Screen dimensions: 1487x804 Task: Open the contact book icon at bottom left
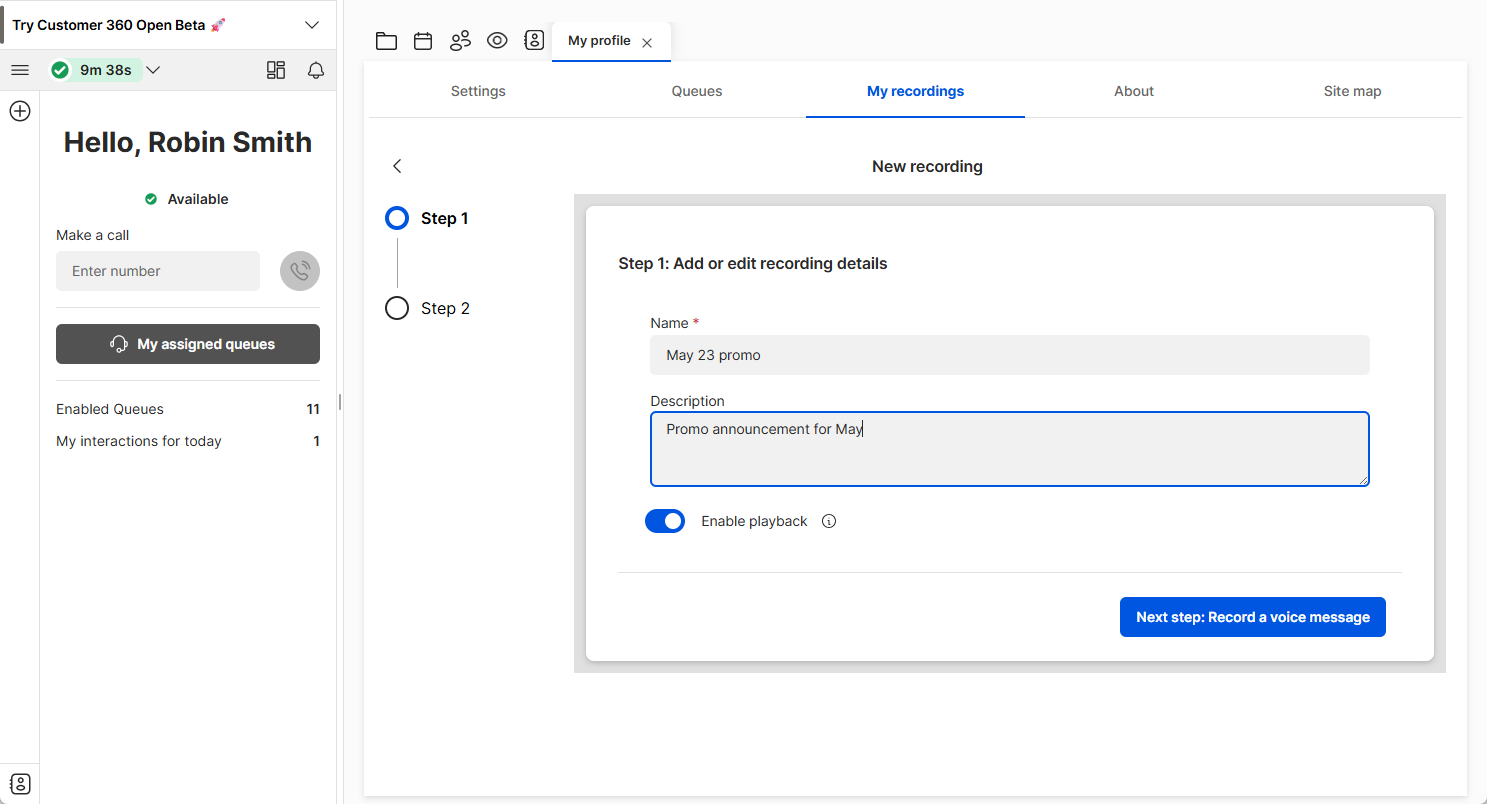(20, 784)
